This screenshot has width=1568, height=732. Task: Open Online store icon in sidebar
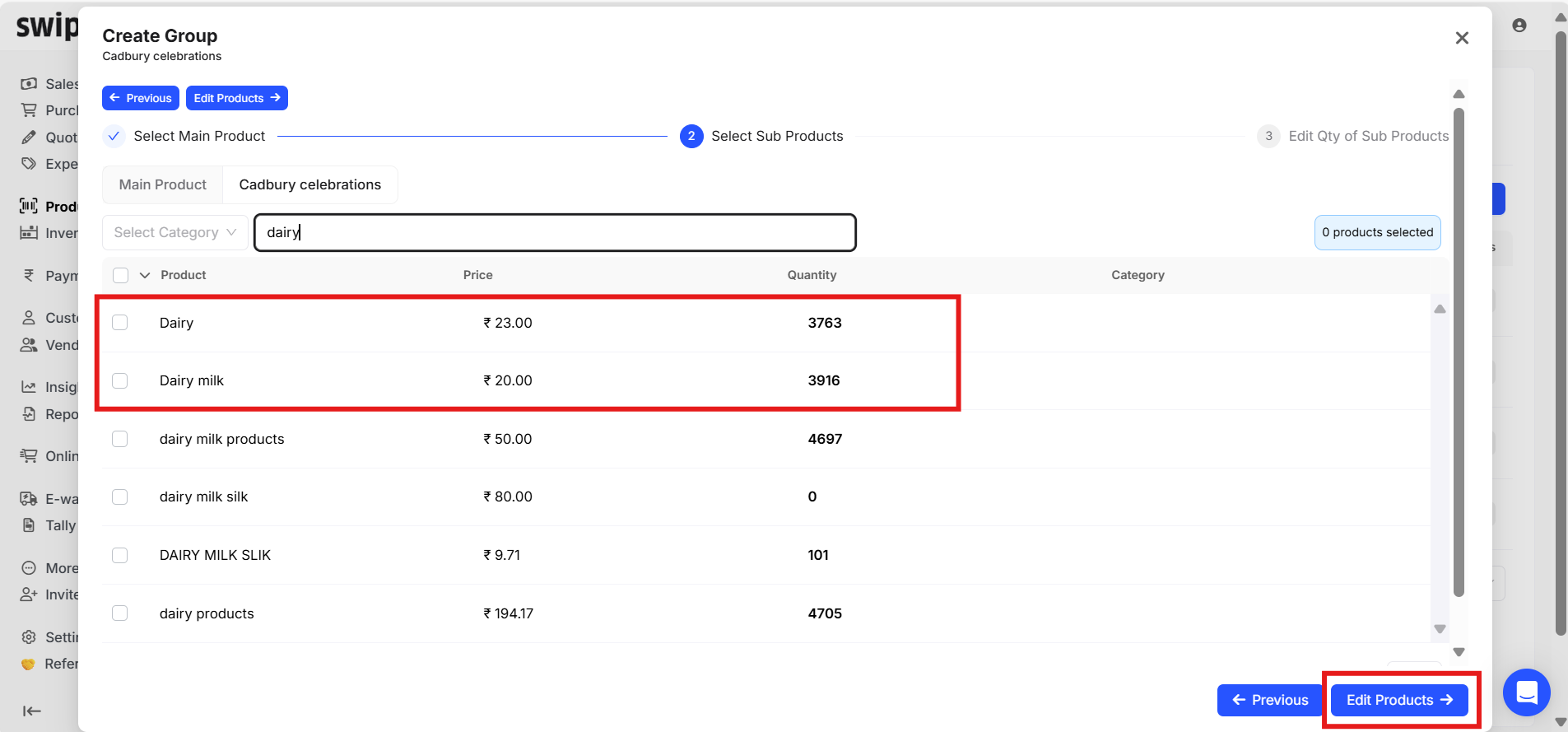(29, 456)
